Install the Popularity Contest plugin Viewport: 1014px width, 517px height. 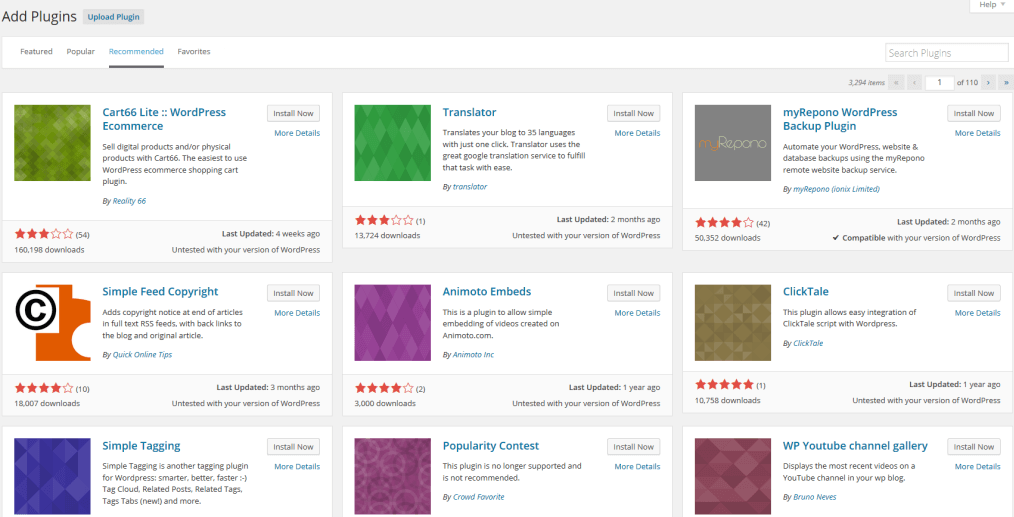tap(634, 447)
